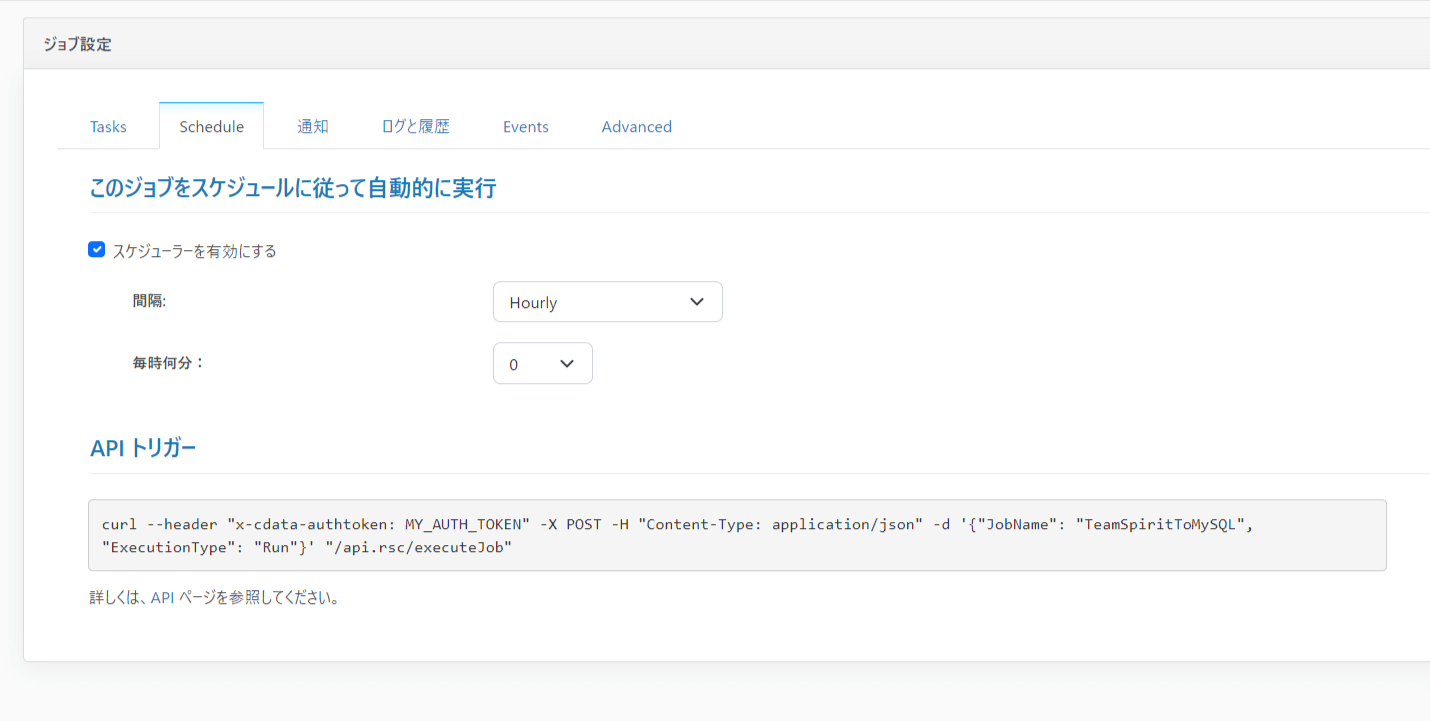Screen dimensions: 1430x721
Task: Open the 間隔 Hourly dropdown
Action: pyautogui.click(x=608, y=302)
